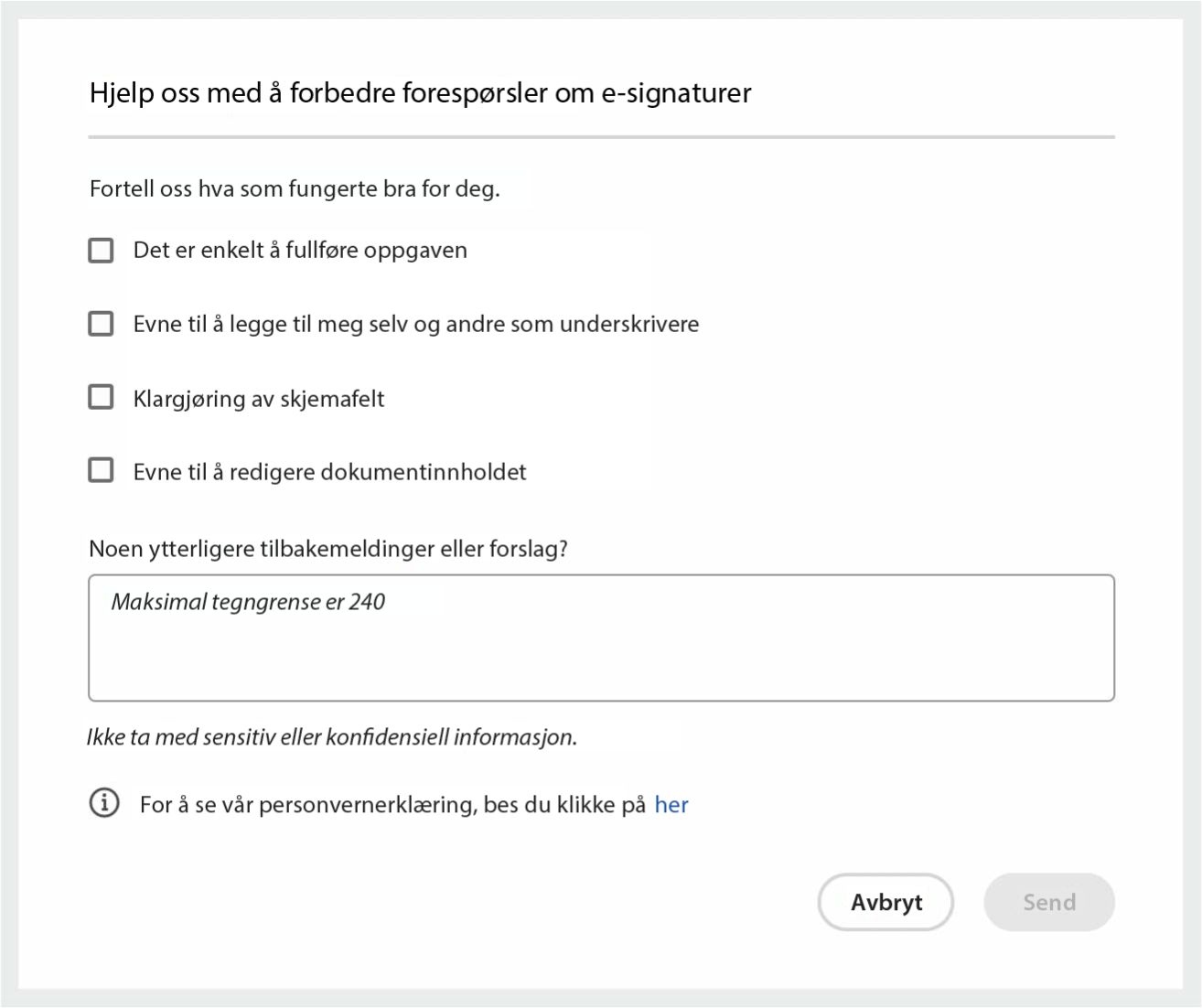
Task: Check 'Det er enkelt å fullføre oppgaven'
Action: 100,249
